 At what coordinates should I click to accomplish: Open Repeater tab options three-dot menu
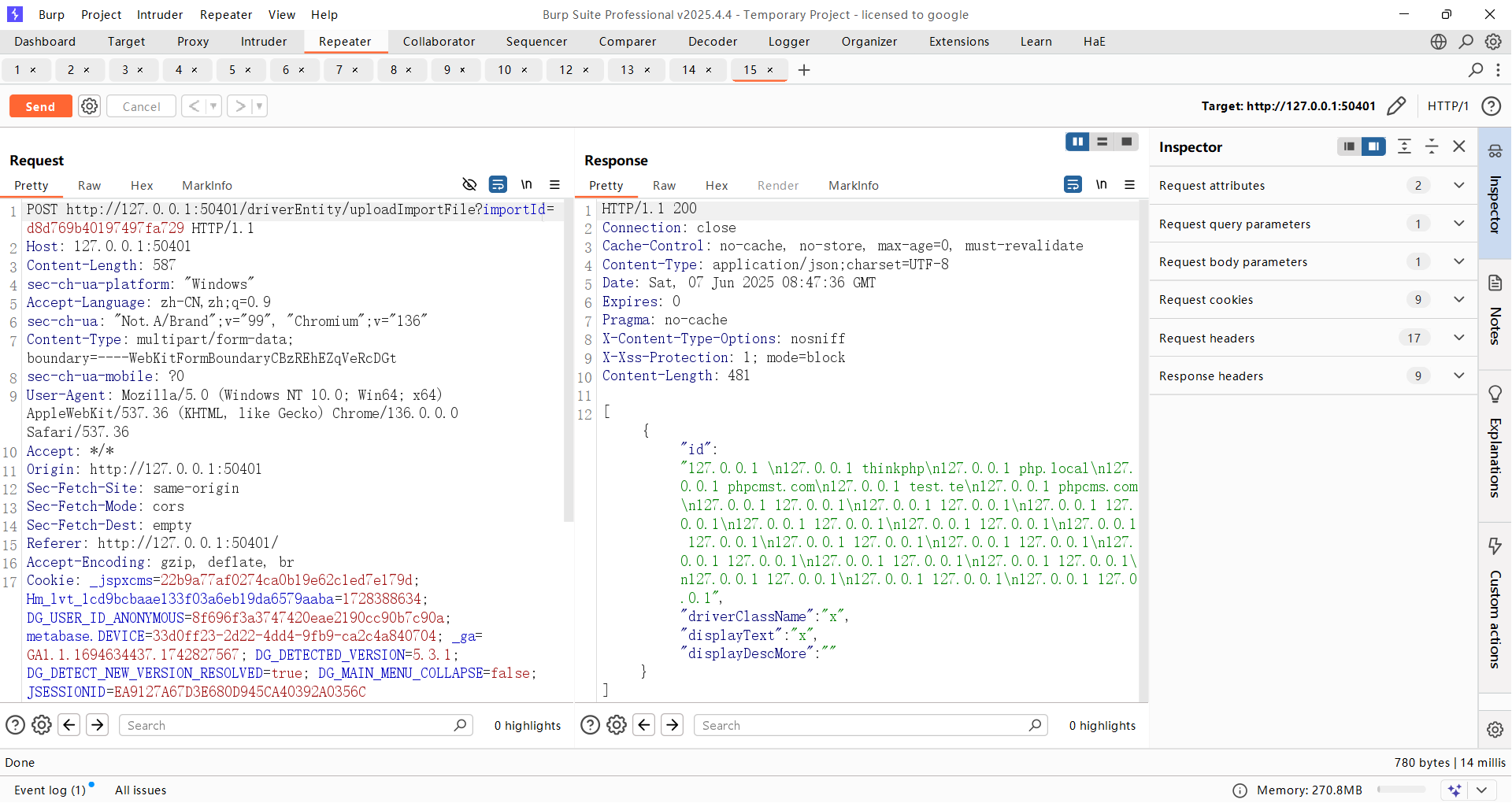pyautogui.click(x=1498, y=70)
